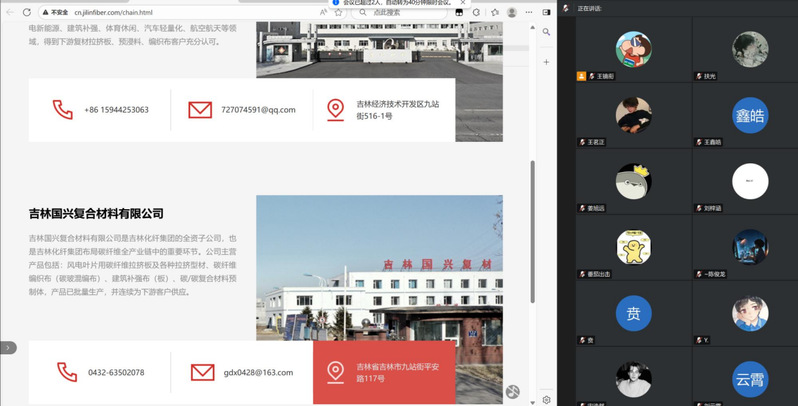Click the location pin in the red address box
Viewport: 798px width, 406px height.
[x=336, y=372]
